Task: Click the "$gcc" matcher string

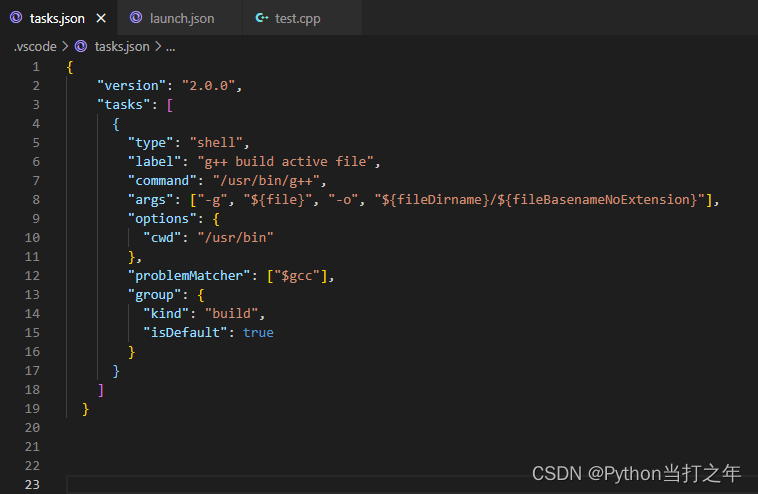Action: [297, 276]
